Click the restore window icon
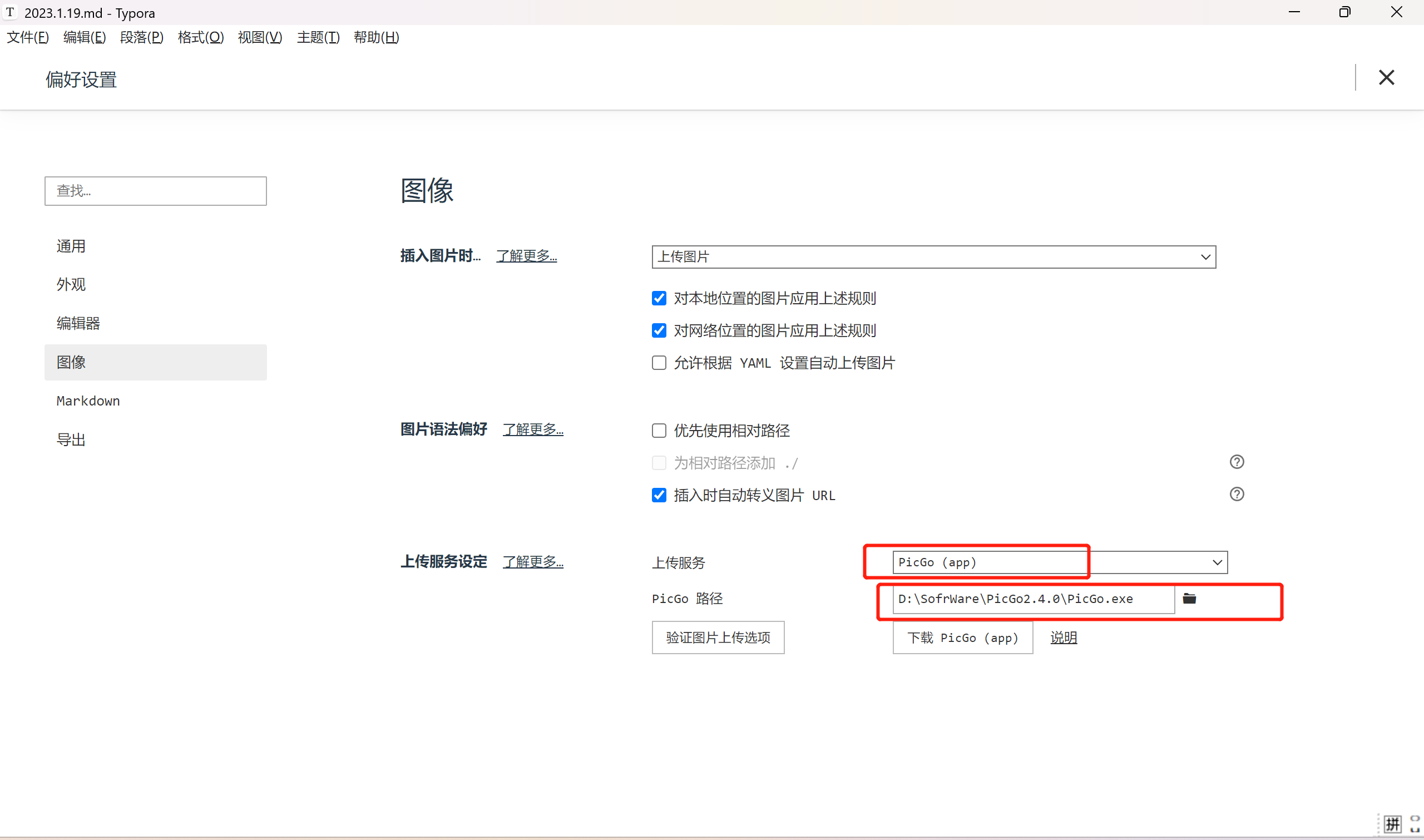Viewport: 1424px width, 840px height. click(x=1345, y=12)
